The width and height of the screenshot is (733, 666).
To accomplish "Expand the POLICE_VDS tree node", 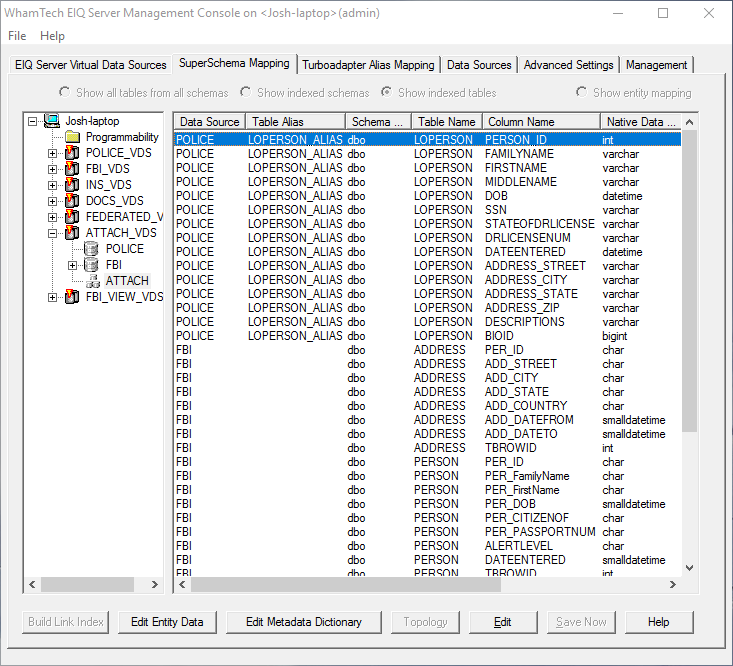I will 52,153.
